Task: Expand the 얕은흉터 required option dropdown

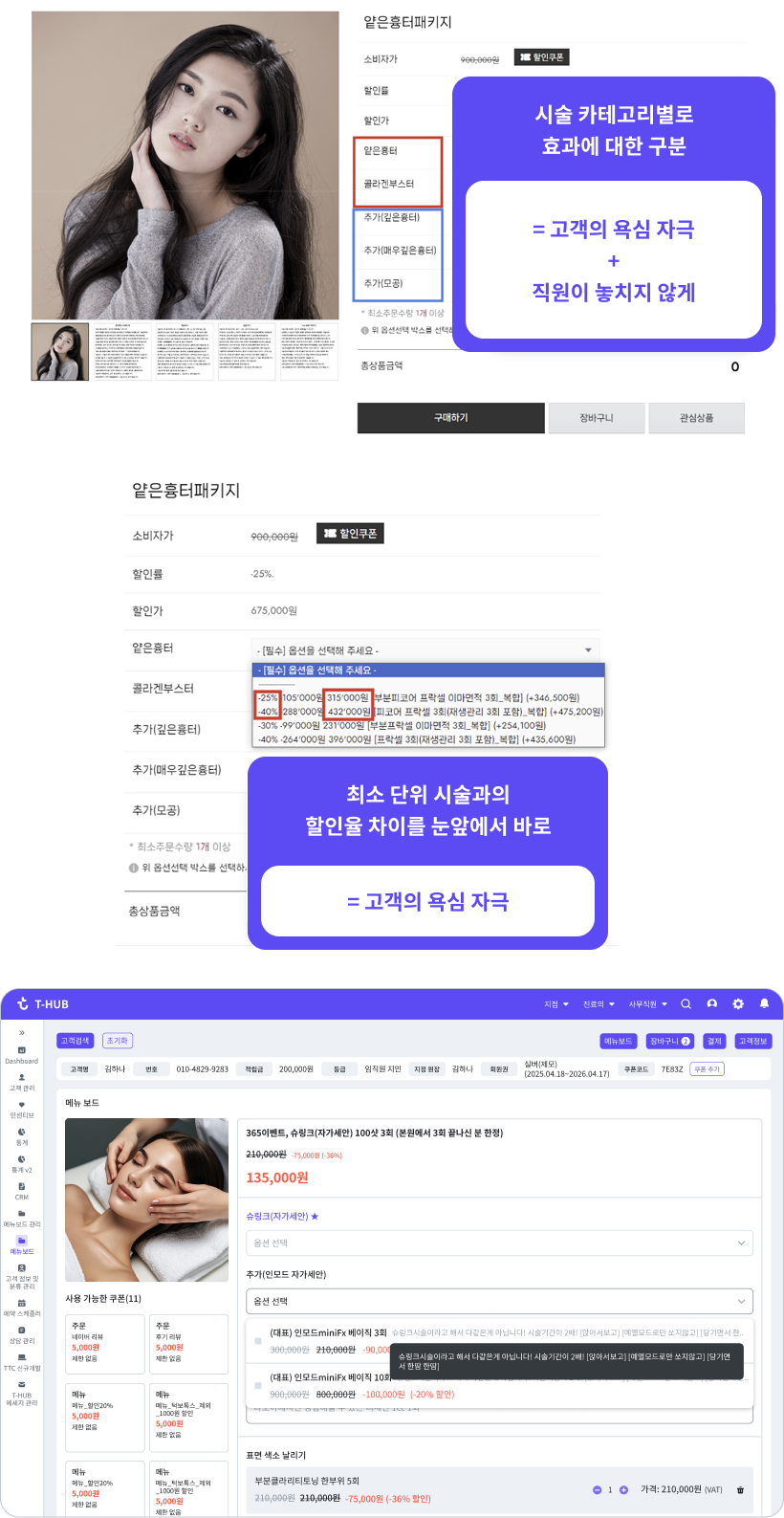Action: pyautogui.click(x=425, y=650)
